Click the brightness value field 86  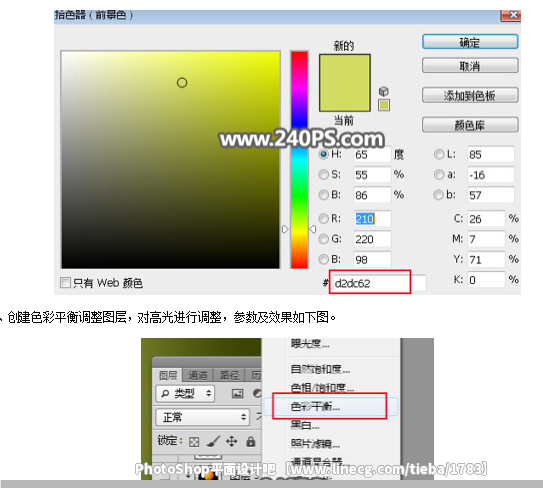pos(372,195)
